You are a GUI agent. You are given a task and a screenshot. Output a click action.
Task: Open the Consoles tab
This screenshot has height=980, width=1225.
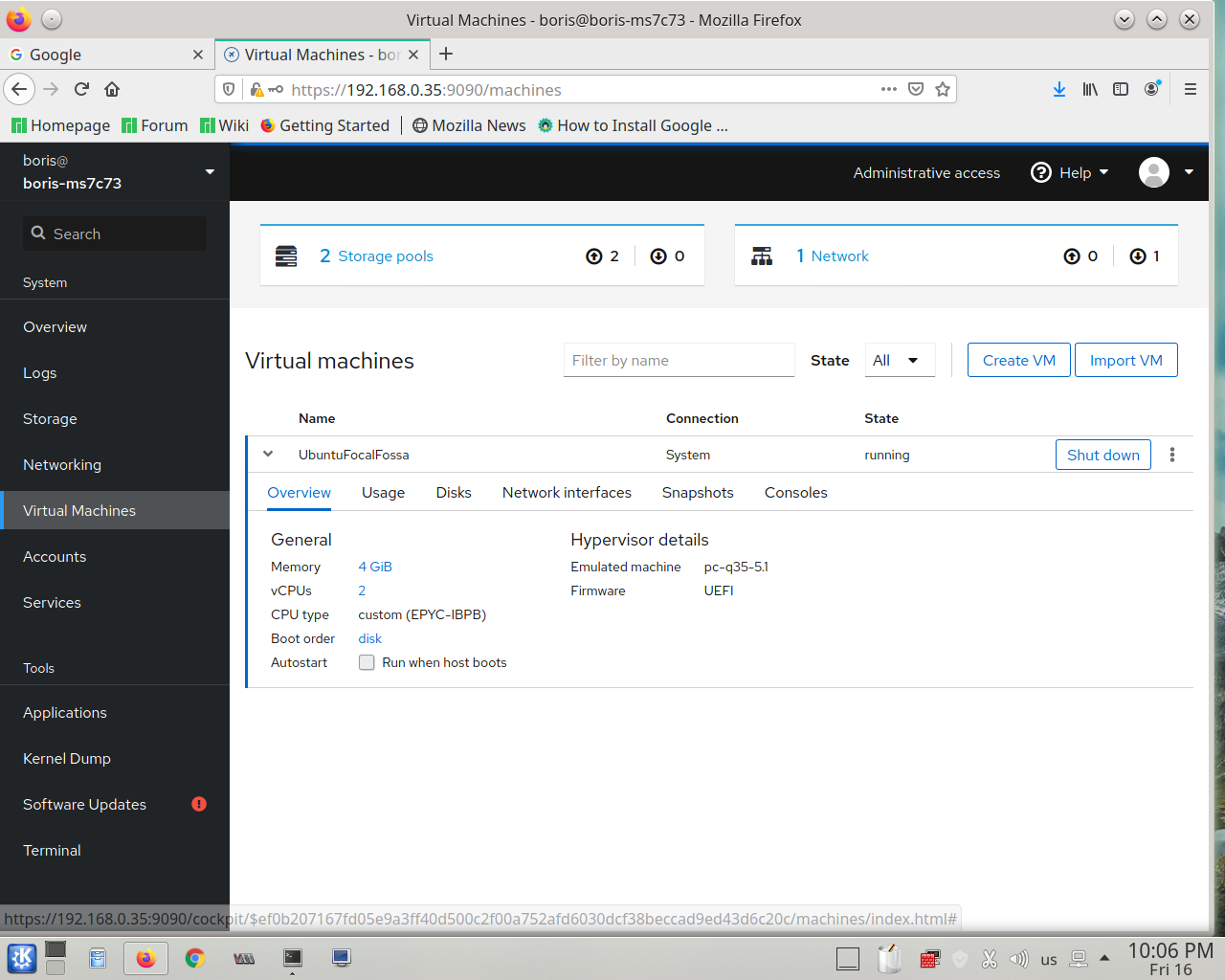(795, 492)
